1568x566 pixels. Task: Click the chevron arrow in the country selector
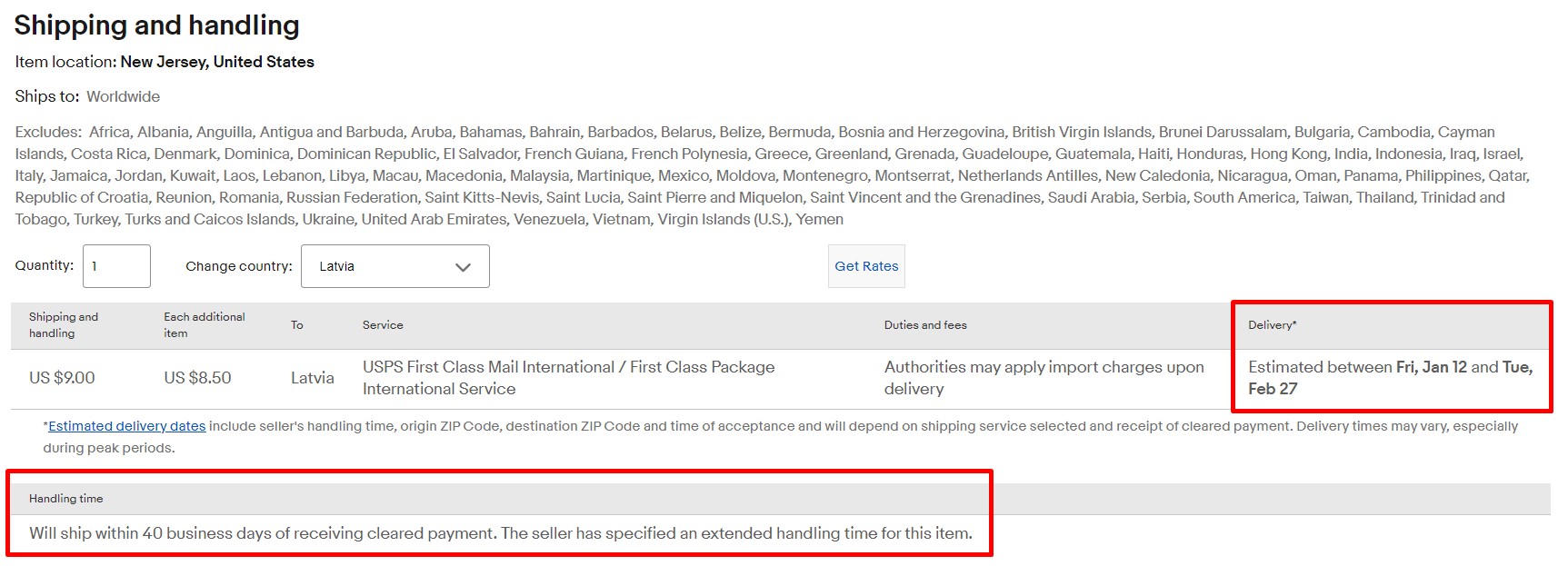point(463,267)
